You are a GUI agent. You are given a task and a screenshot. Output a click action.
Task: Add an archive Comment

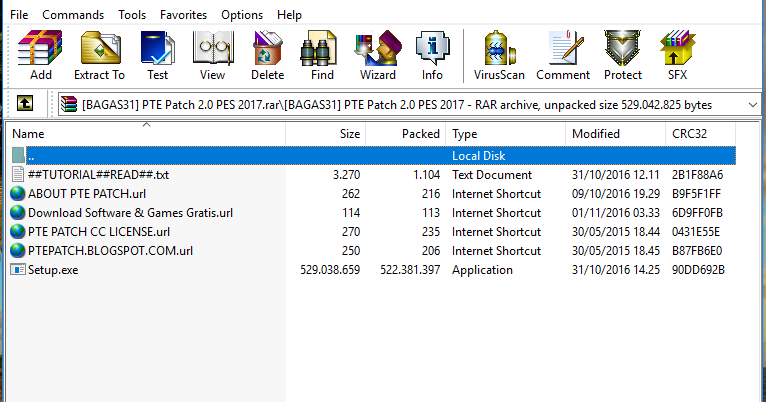point(566,48)
